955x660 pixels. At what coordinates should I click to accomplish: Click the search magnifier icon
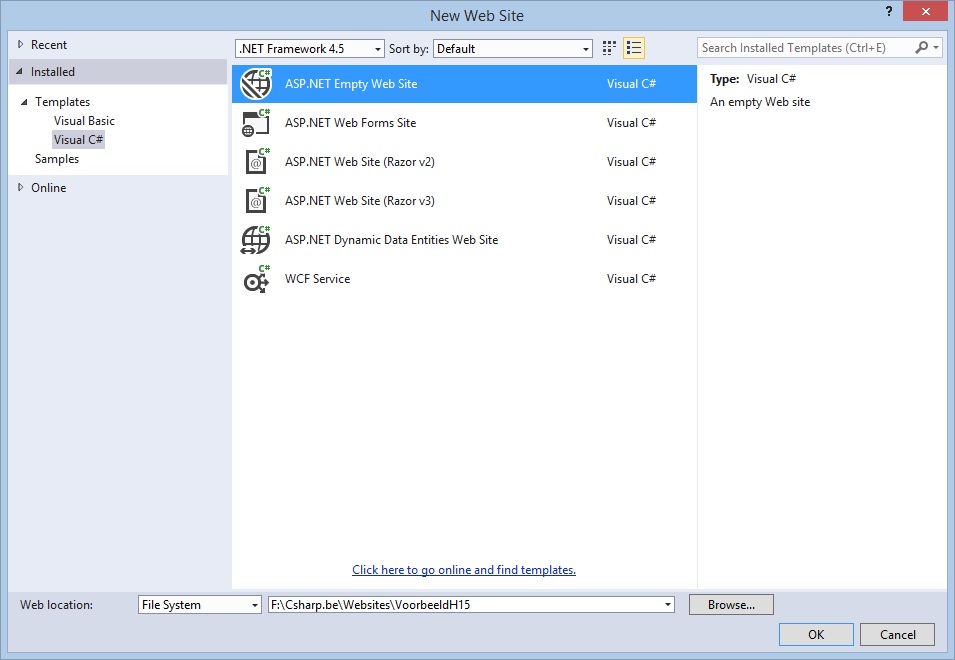[x=922, y=47]
